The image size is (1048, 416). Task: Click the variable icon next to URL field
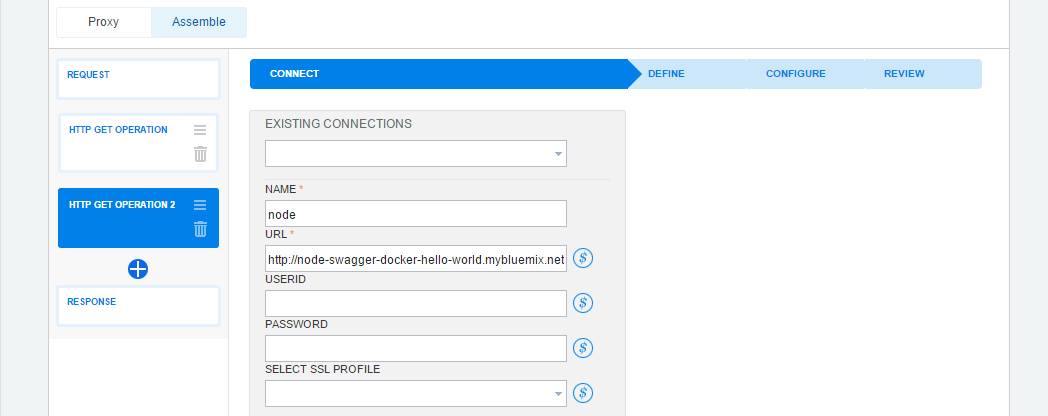tap(583, 258)
